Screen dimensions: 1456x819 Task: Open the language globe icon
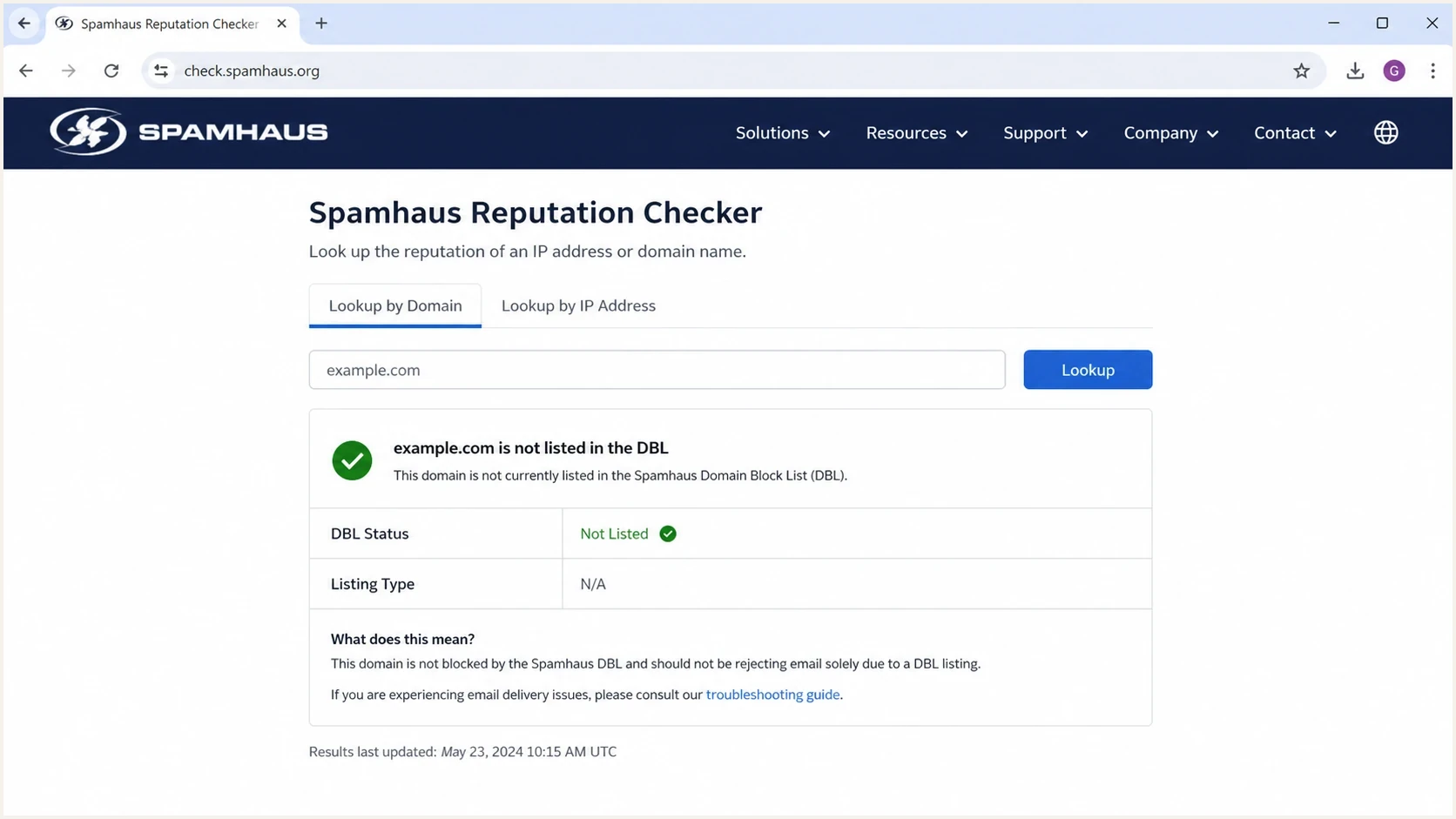click(1386, 132)
